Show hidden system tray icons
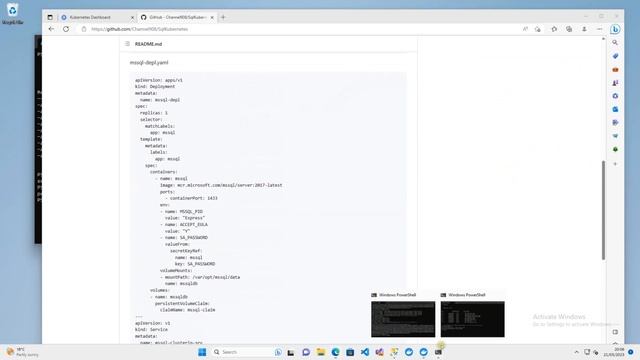This screenshot has height=360, width=640. (576, 352)
